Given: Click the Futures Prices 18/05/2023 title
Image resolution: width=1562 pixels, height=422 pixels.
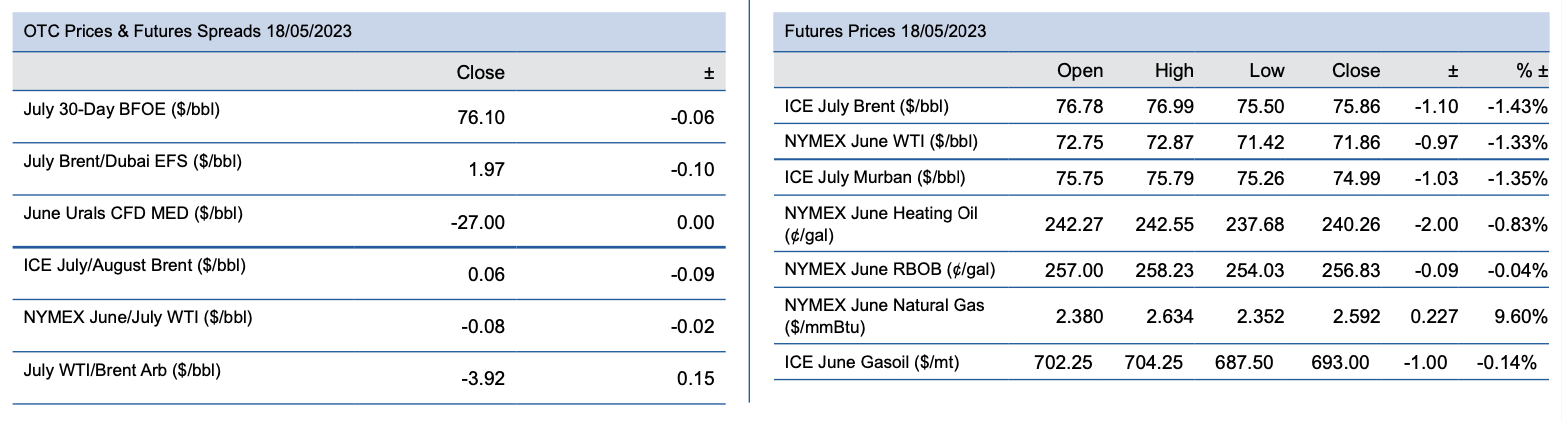Looking at the screenshot, I should pos(885,31).
